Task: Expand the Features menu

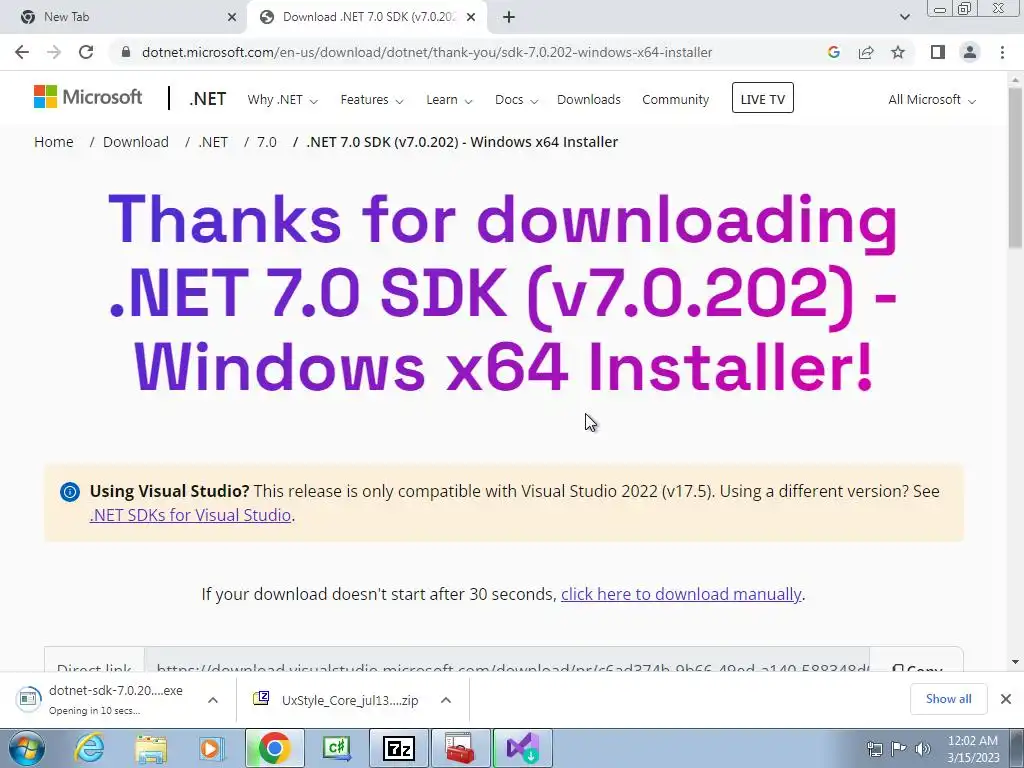Action: click(372, 99)
